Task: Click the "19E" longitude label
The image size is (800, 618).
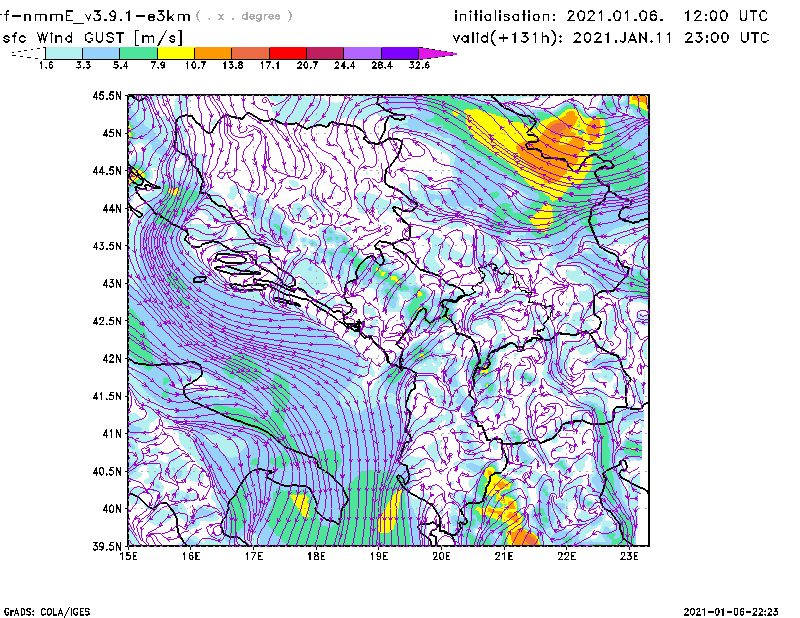Action: pos(379,556)
